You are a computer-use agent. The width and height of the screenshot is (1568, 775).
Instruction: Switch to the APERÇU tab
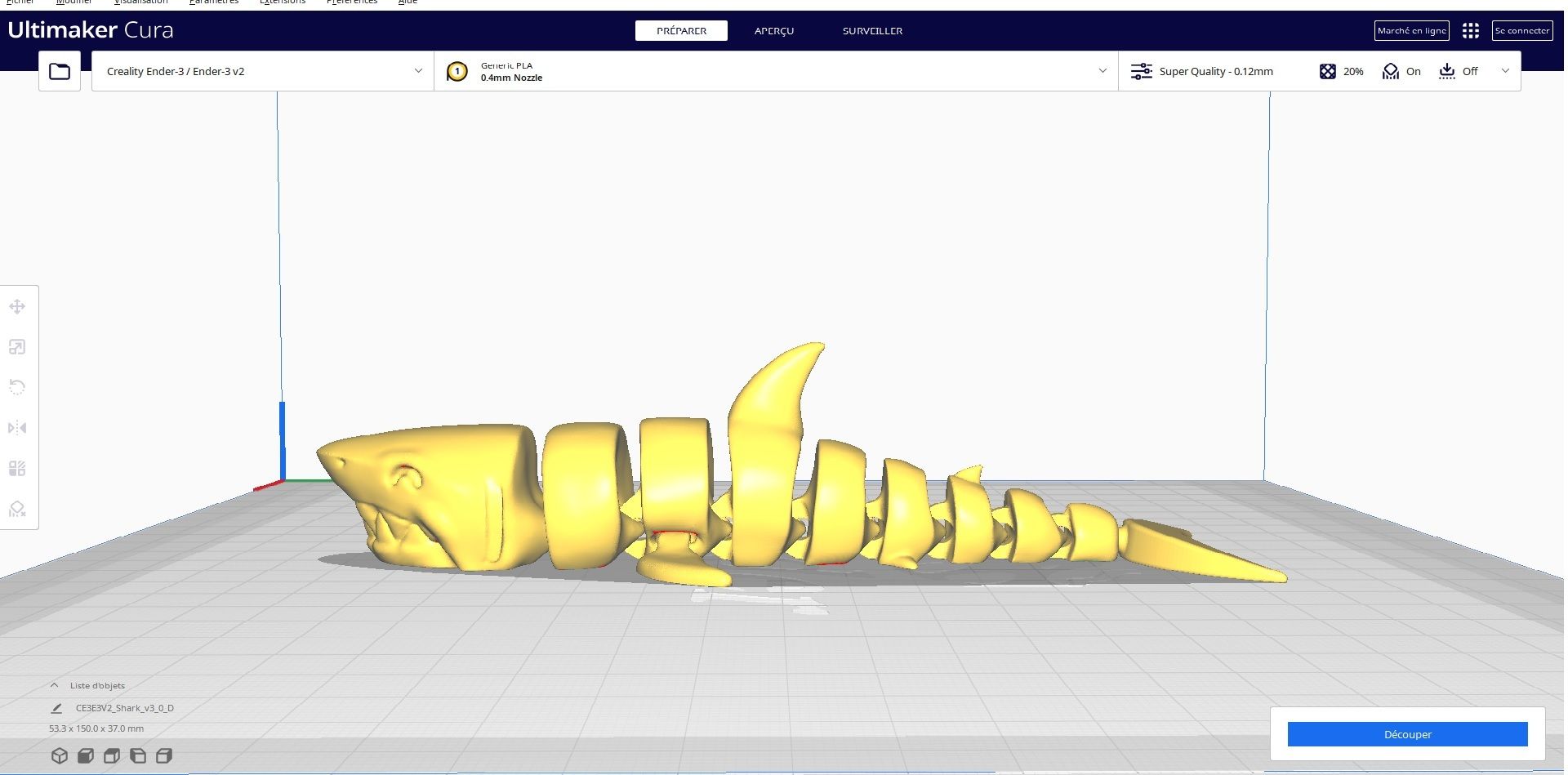[x=773, y=31]
